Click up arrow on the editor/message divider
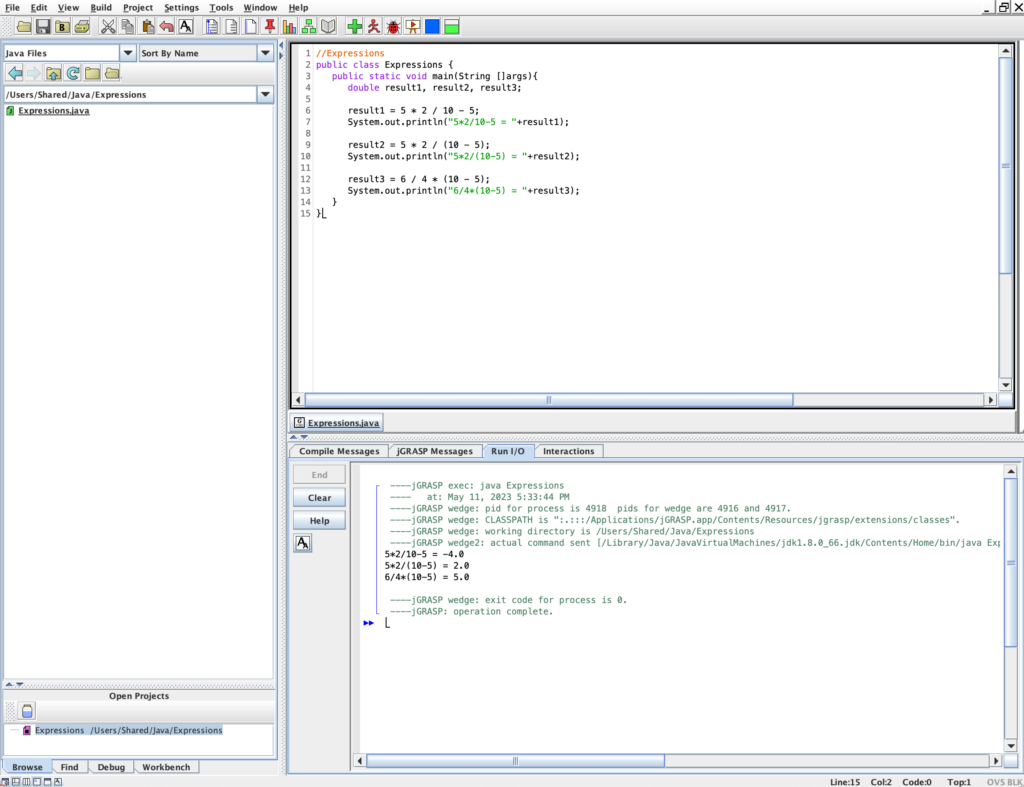The width and height of the screenshot is (1024, 787). click(x=293, y=437)
